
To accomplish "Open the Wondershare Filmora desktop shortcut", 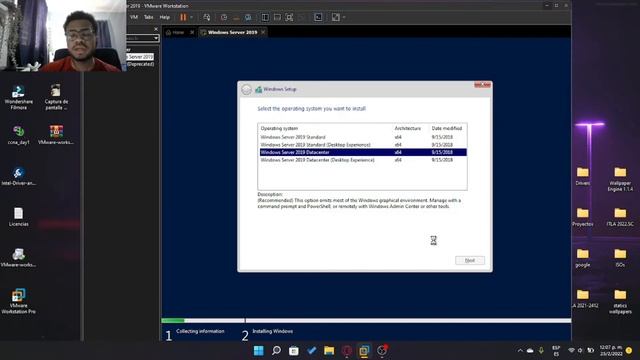I will (x=18, y=98).
